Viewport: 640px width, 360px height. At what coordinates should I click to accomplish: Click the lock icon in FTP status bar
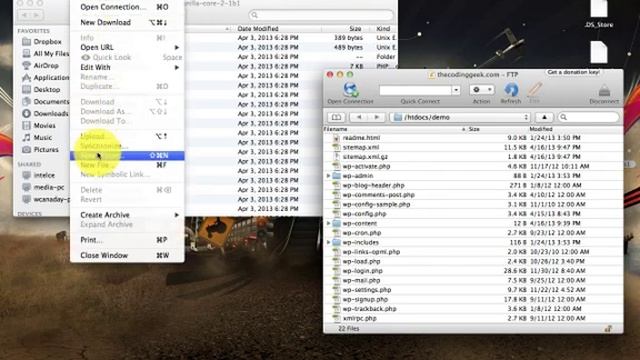(x=609, y=329)
